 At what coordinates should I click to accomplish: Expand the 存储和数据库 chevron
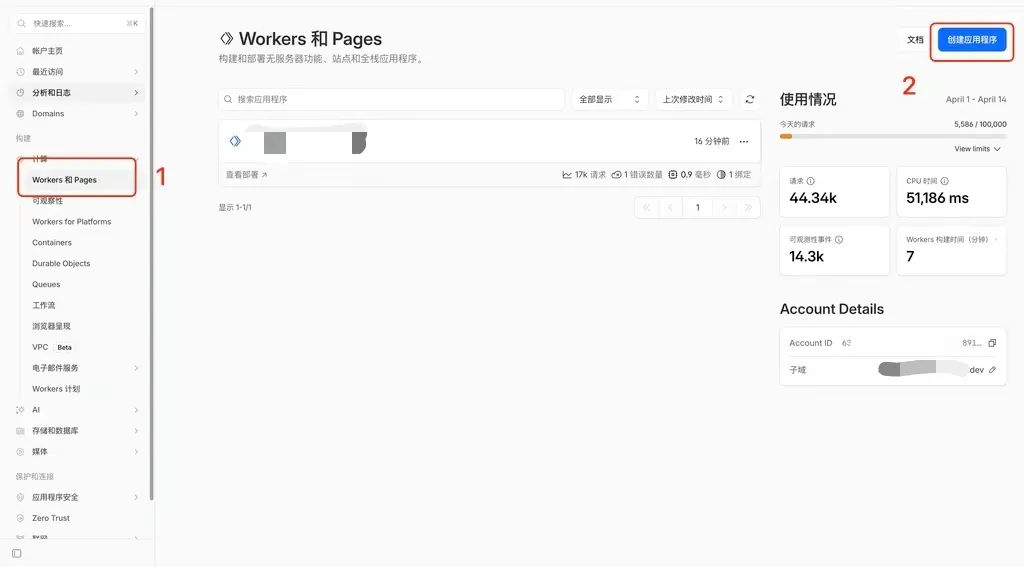click(x=136, y=431)
